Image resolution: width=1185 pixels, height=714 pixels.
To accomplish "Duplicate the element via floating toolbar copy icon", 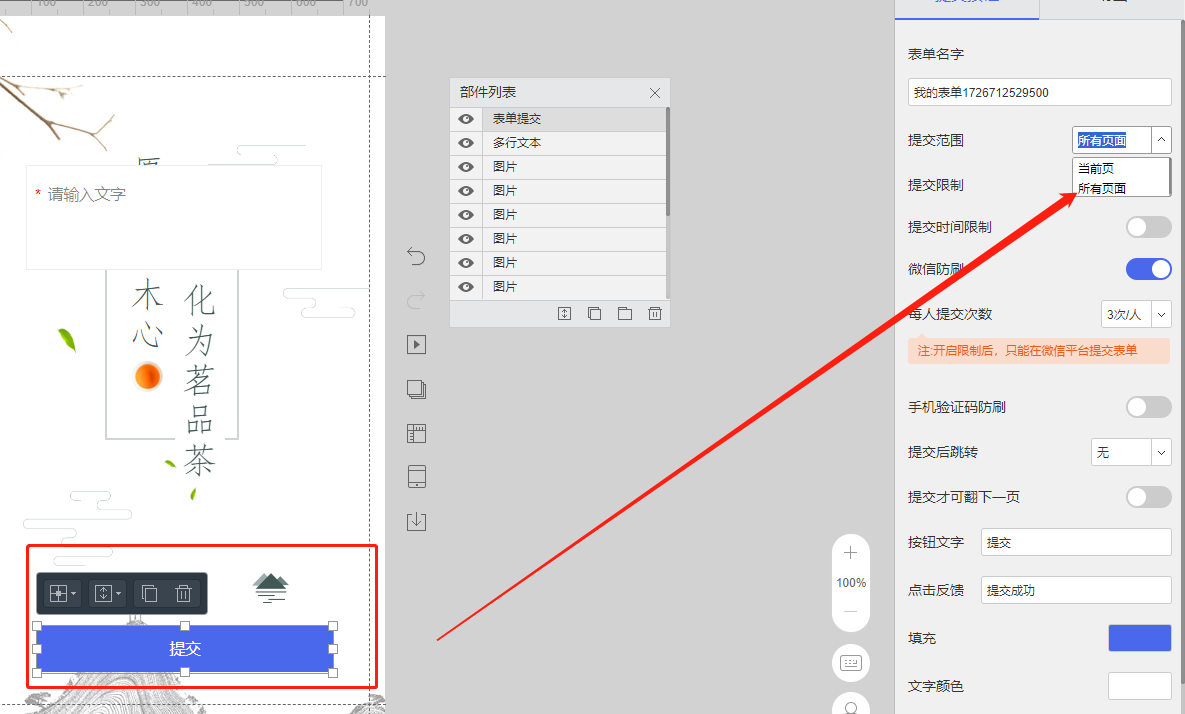I will pyautogui.click(x=150, y=594).
